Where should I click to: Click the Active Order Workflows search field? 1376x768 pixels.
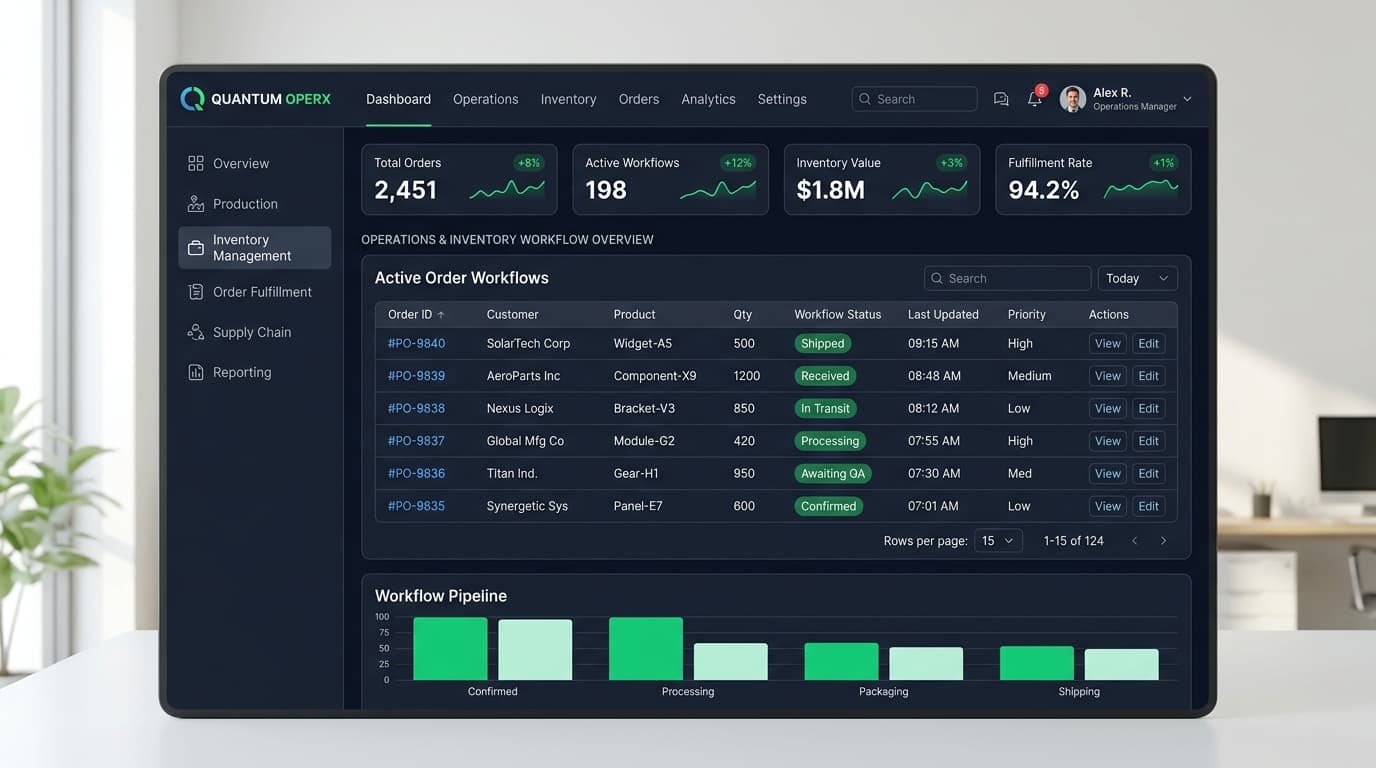coord(1007,278)
